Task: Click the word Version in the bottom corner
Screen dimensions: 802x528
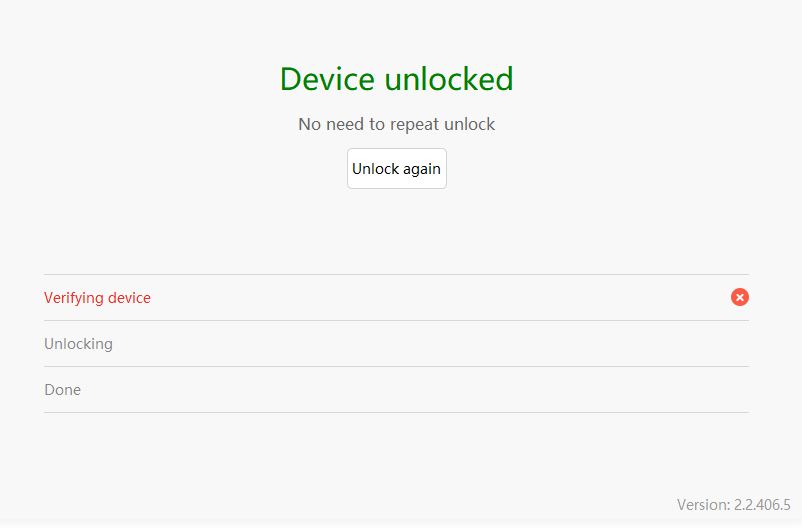Action: 704,505
